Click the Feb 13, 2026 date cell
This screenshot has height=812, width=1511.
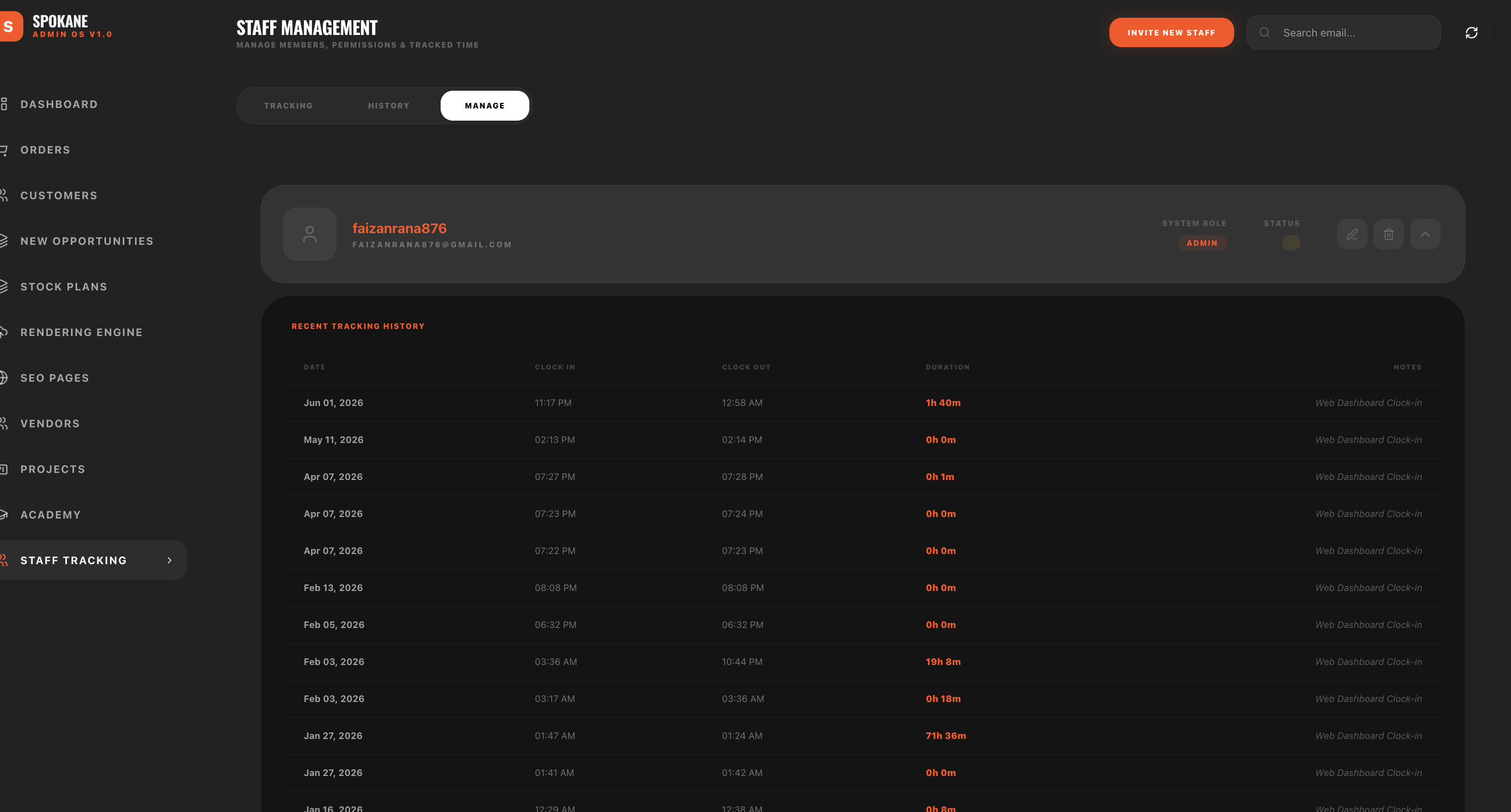pyautogui.click(x=333, y=588)
